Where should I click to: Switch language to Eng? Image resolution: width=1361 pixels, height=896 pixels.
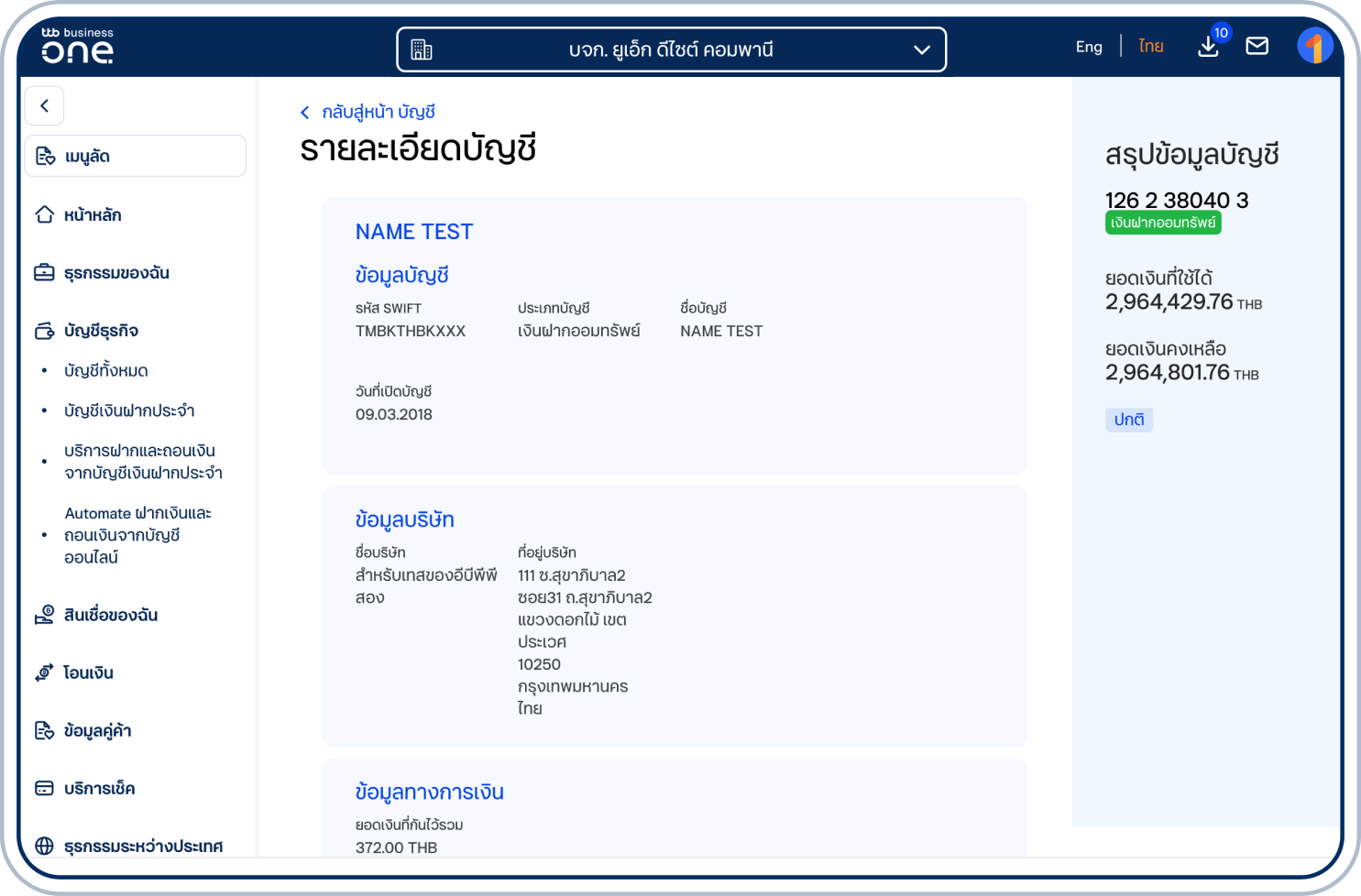coord(1089,46)
